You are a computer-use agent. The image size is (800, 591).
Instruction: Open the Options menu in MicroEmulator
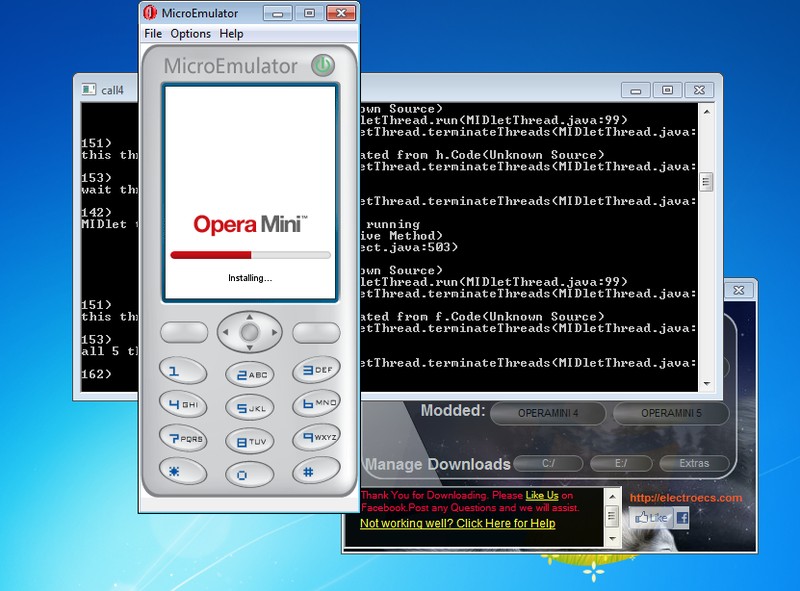(190, 33)
